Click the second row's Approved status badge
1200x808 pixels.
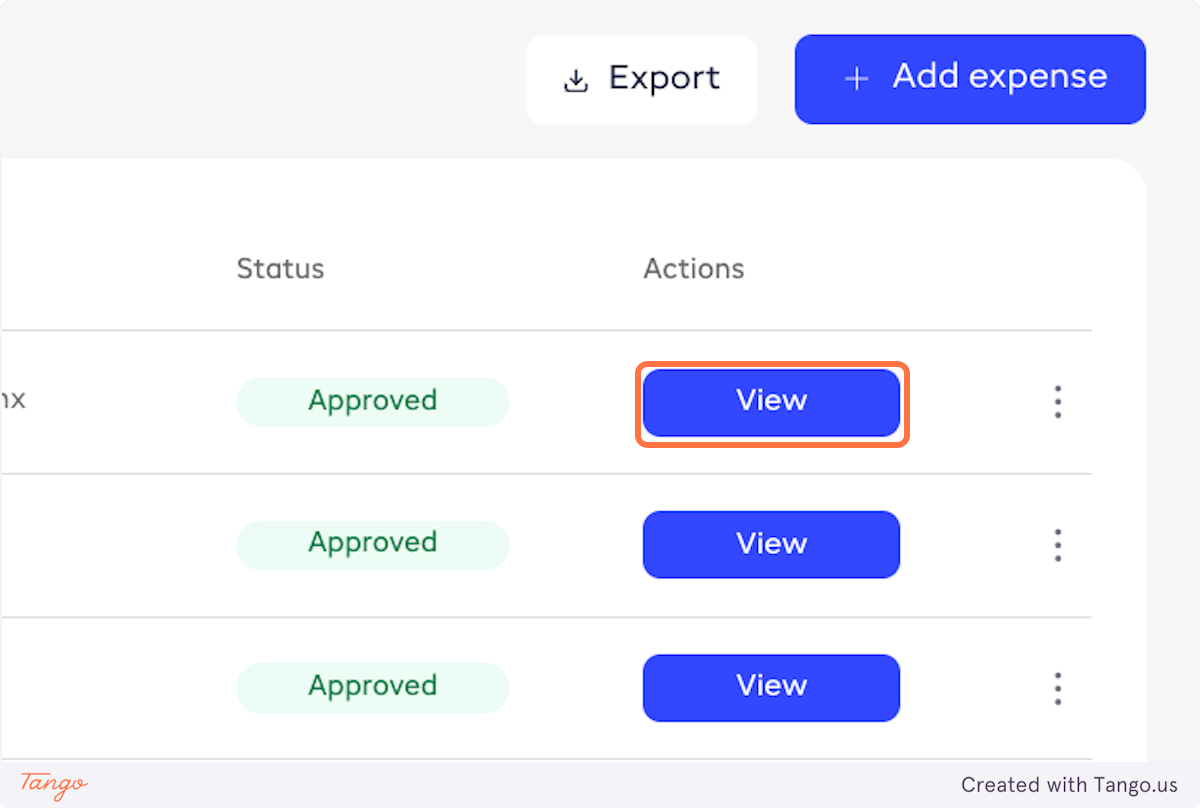372,545
